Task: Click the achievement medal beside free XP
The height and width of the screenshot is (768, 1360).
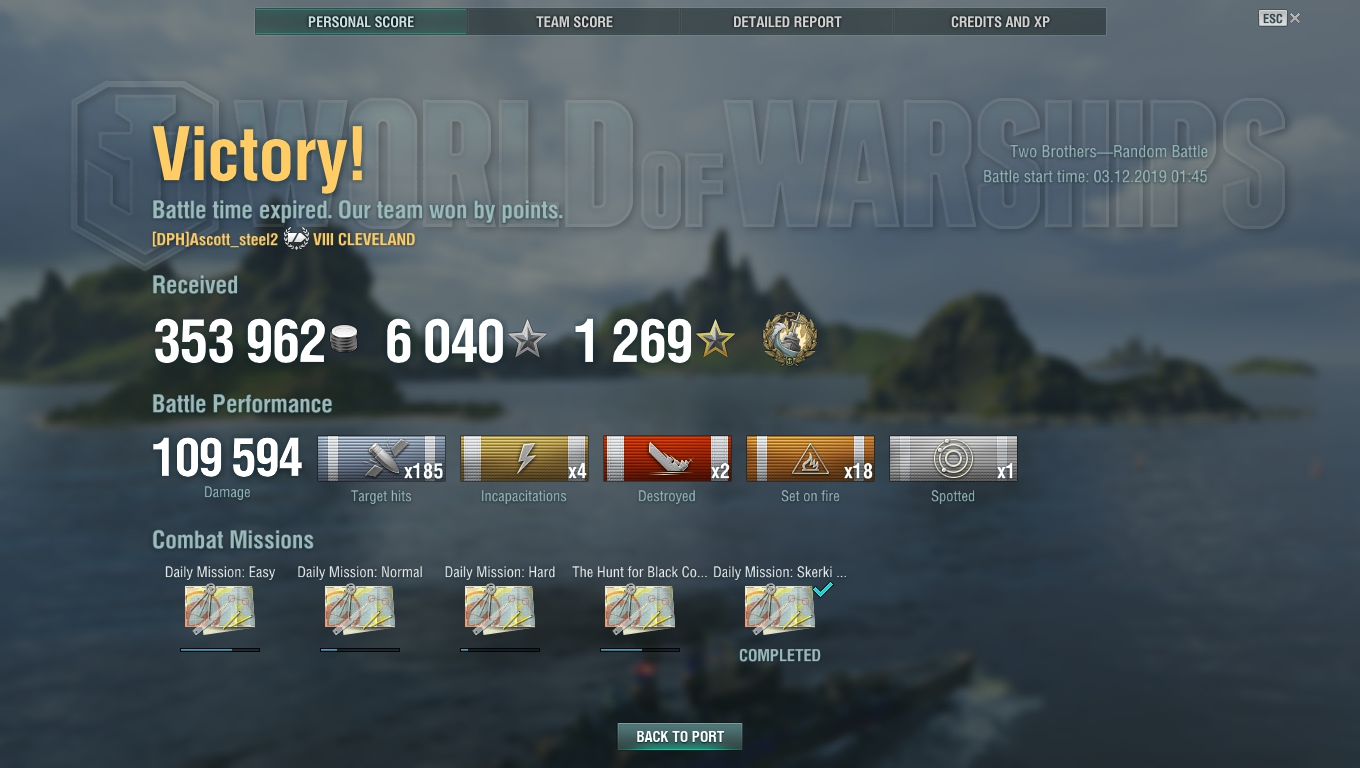Action: pyautogui.click(x=790, y=338)
